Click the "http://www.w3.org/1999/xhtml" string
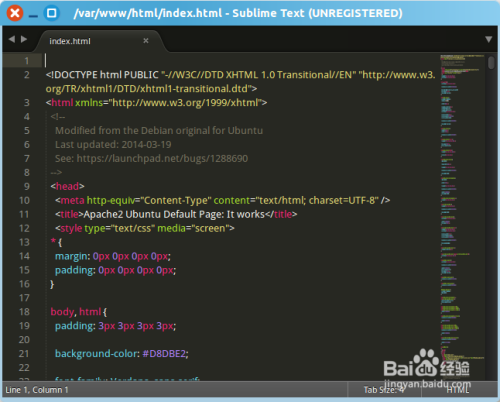 [x=185, y=103]
